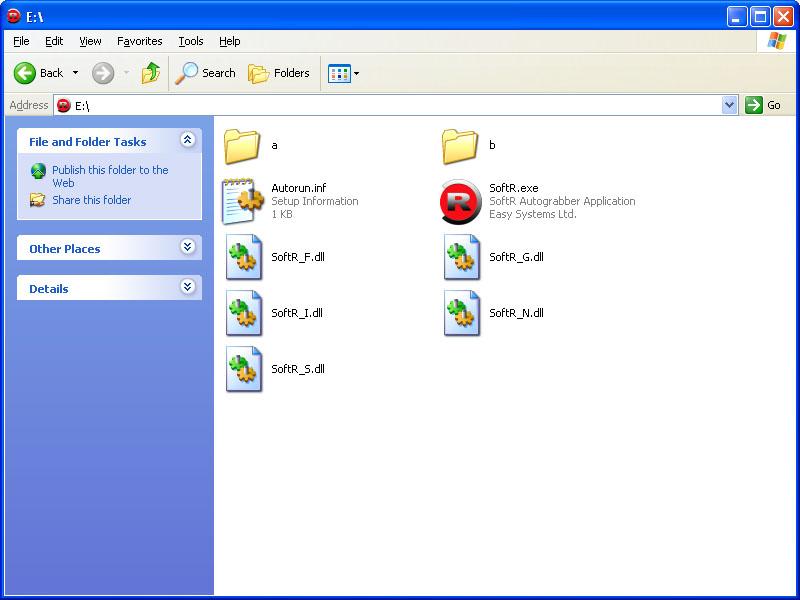Select the SoftR_G.dll file icon

[462, 257]
